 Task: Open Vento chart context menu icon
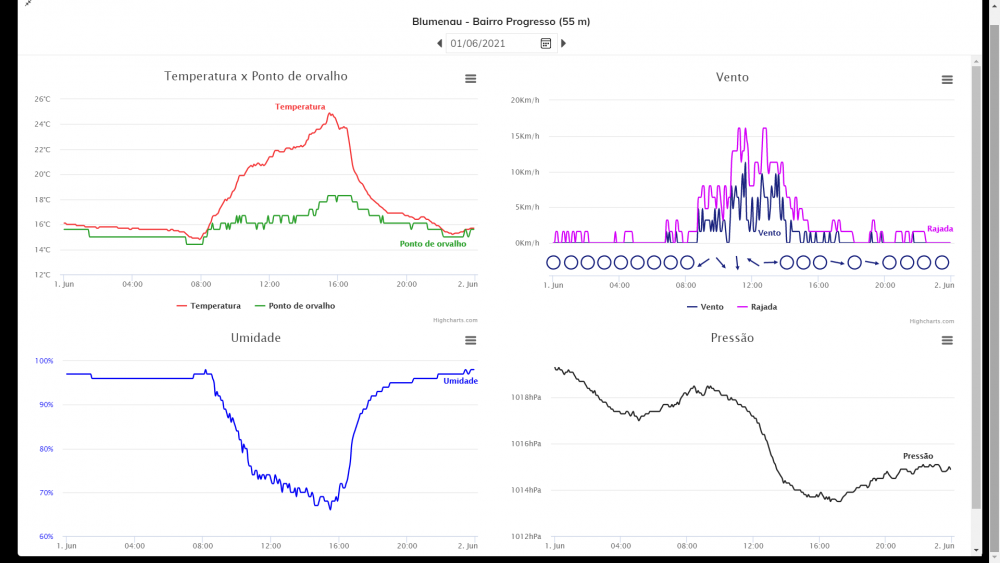[x=947, y=80]
